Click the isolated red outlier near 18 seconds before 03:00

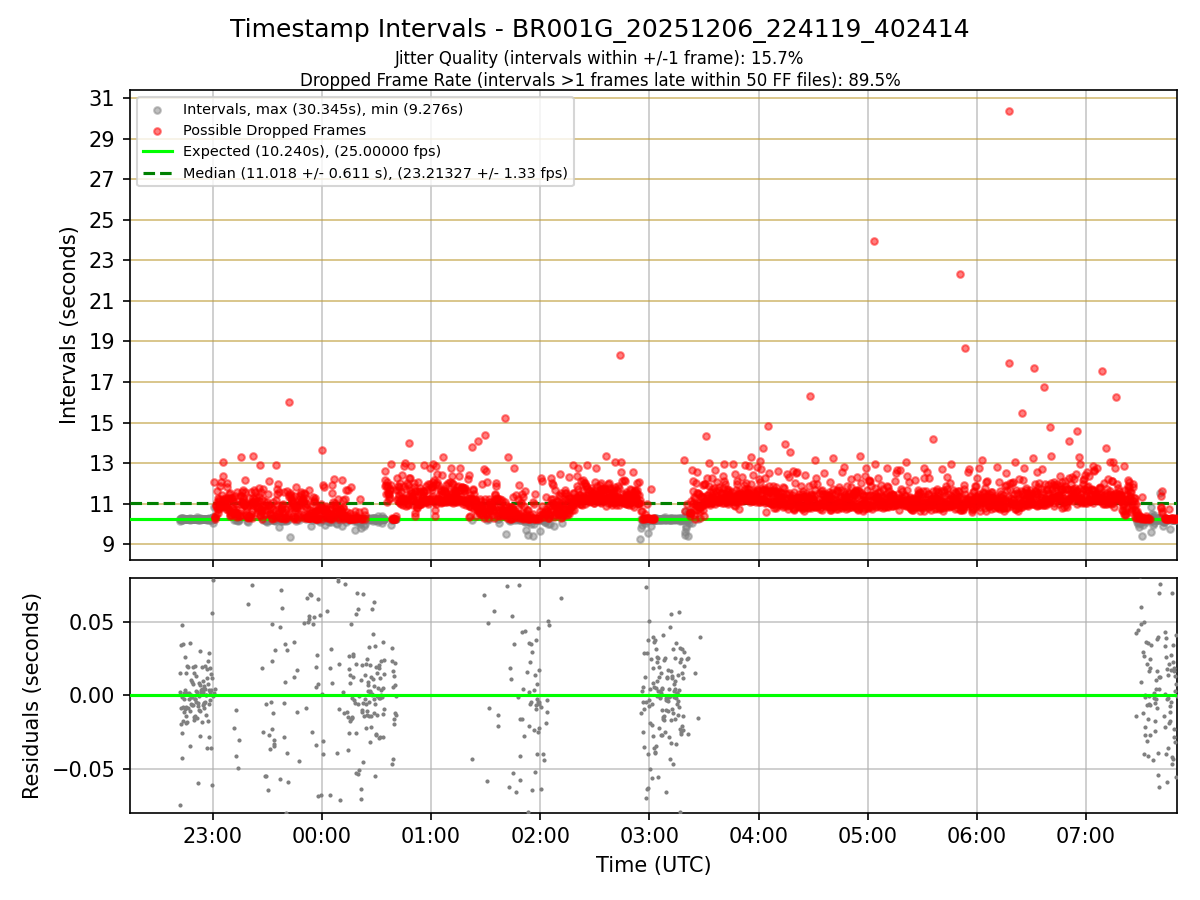coord(620,355)
